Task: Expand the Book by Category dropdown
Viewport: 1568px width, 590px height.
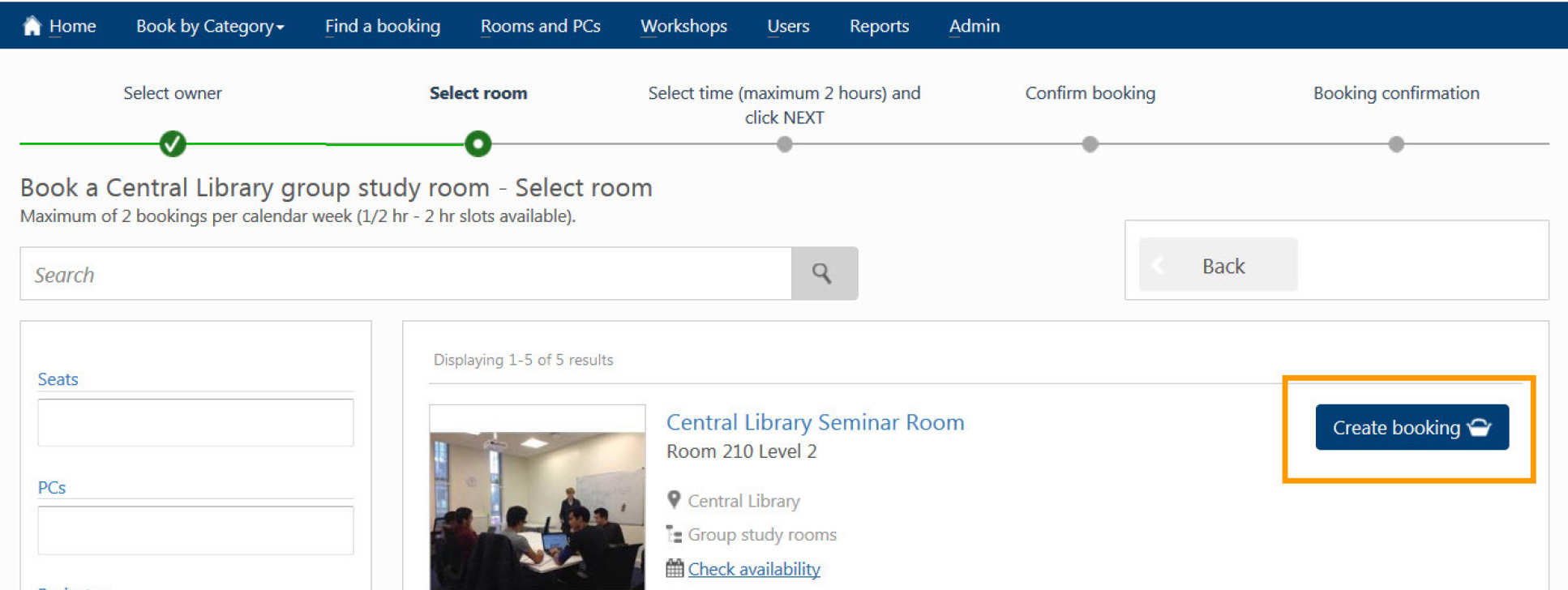Action: (x=210, y=26)
